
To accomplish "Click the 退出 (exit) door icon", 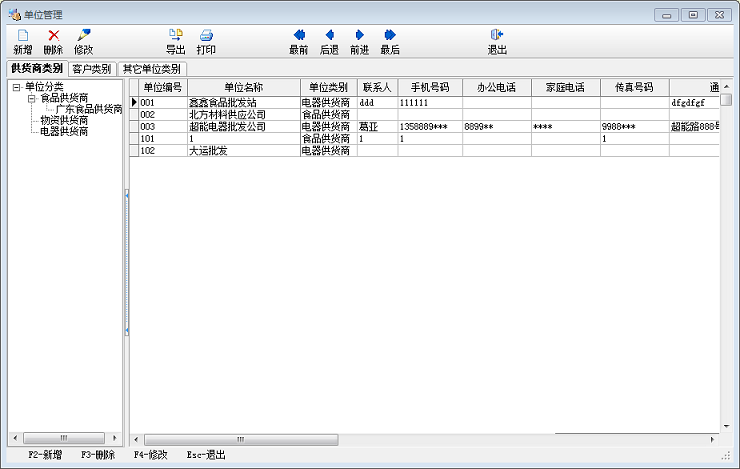I will pyautogui.click(x=497, y=34).
